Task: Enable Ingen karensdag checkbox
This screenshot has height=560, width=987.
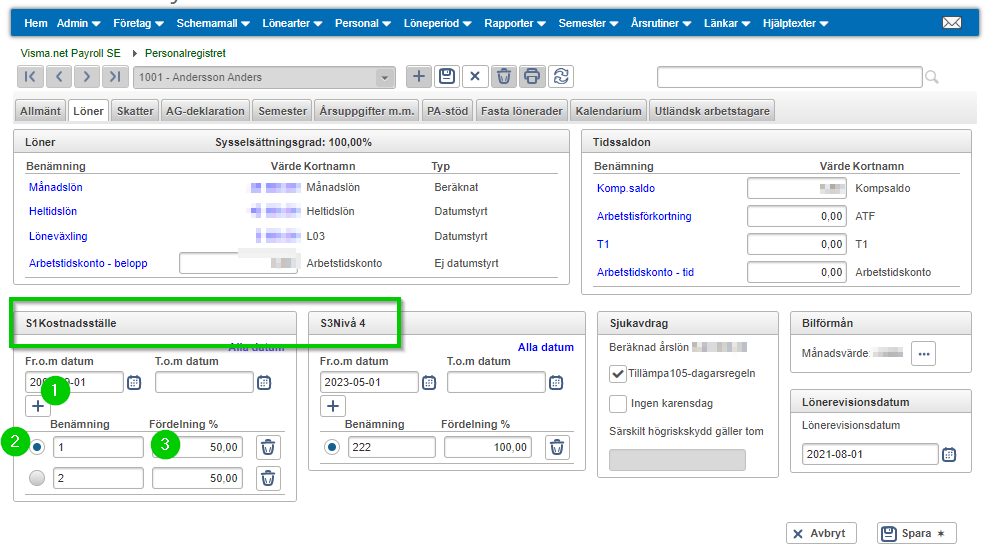Action: (618, 404)
